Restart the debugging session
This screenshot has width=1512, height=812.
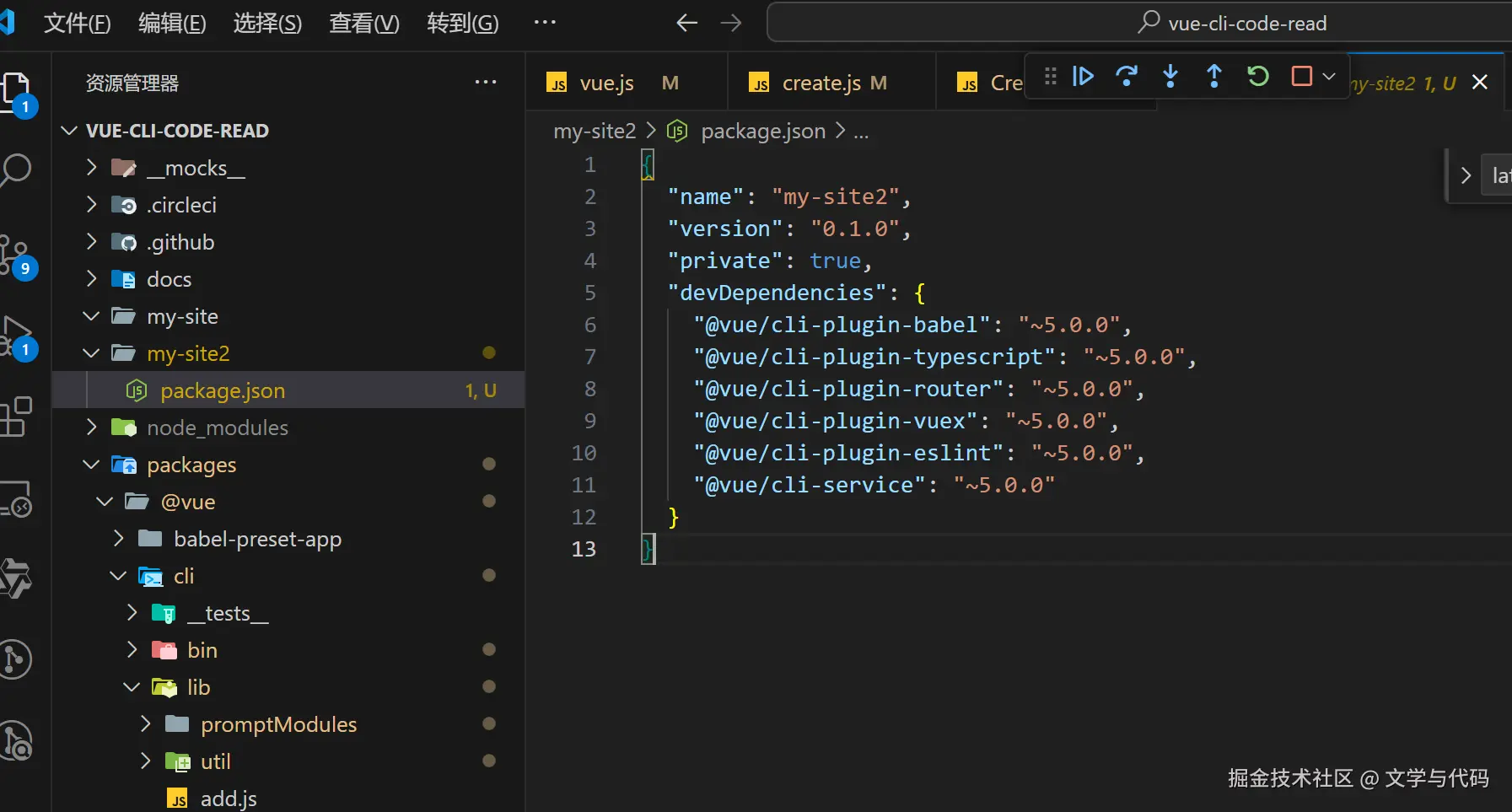click(1258, 77)
